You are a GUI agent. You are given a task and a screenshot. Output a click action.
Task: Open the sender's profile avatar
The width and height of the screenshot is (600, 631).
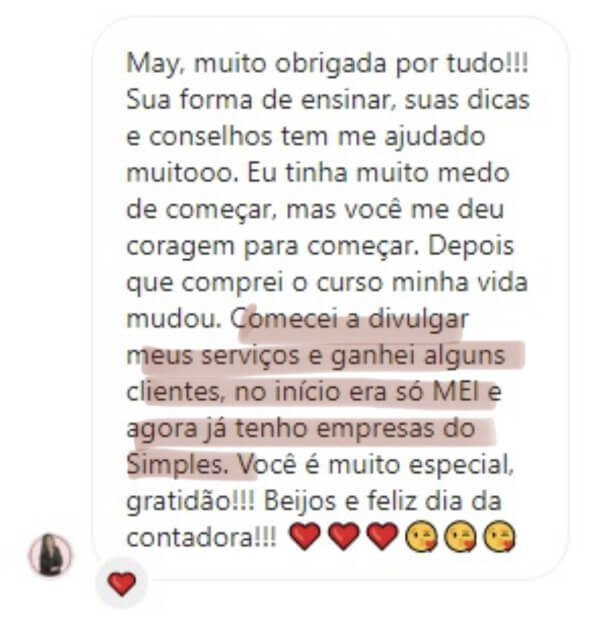(x=50, y=555)
